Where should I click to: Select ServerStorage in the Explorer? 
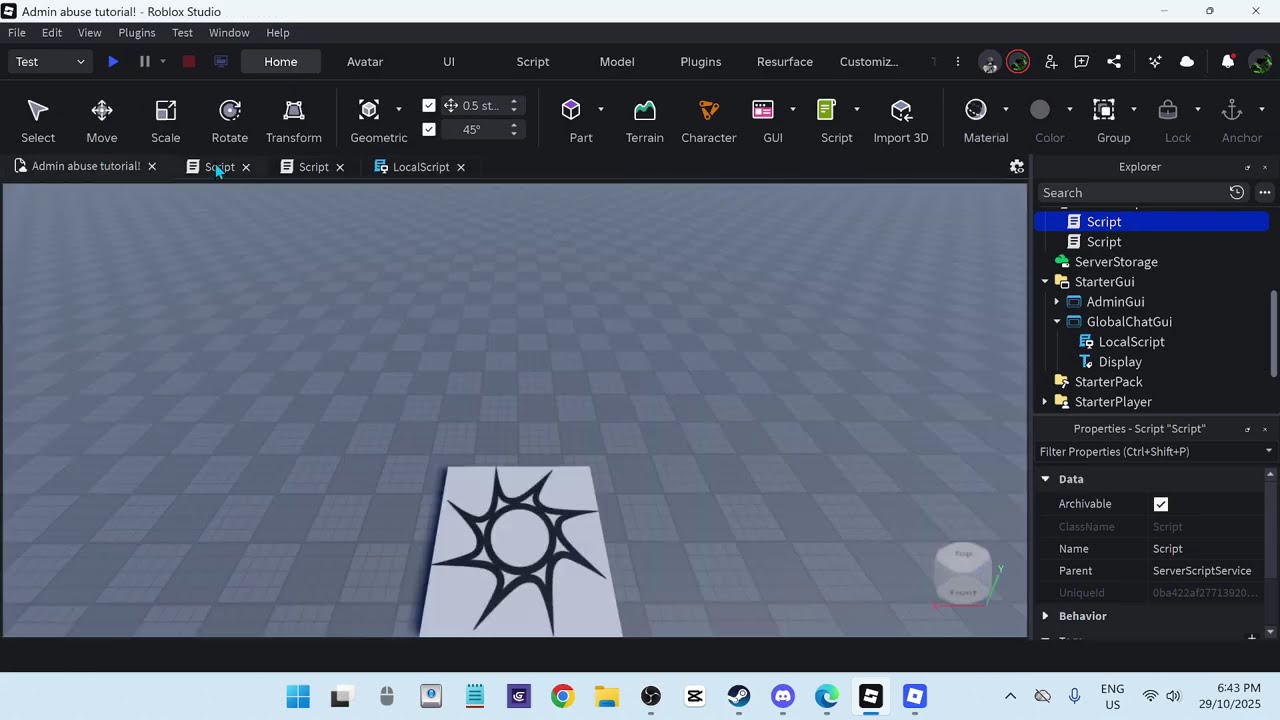[x=1116, y=262]
